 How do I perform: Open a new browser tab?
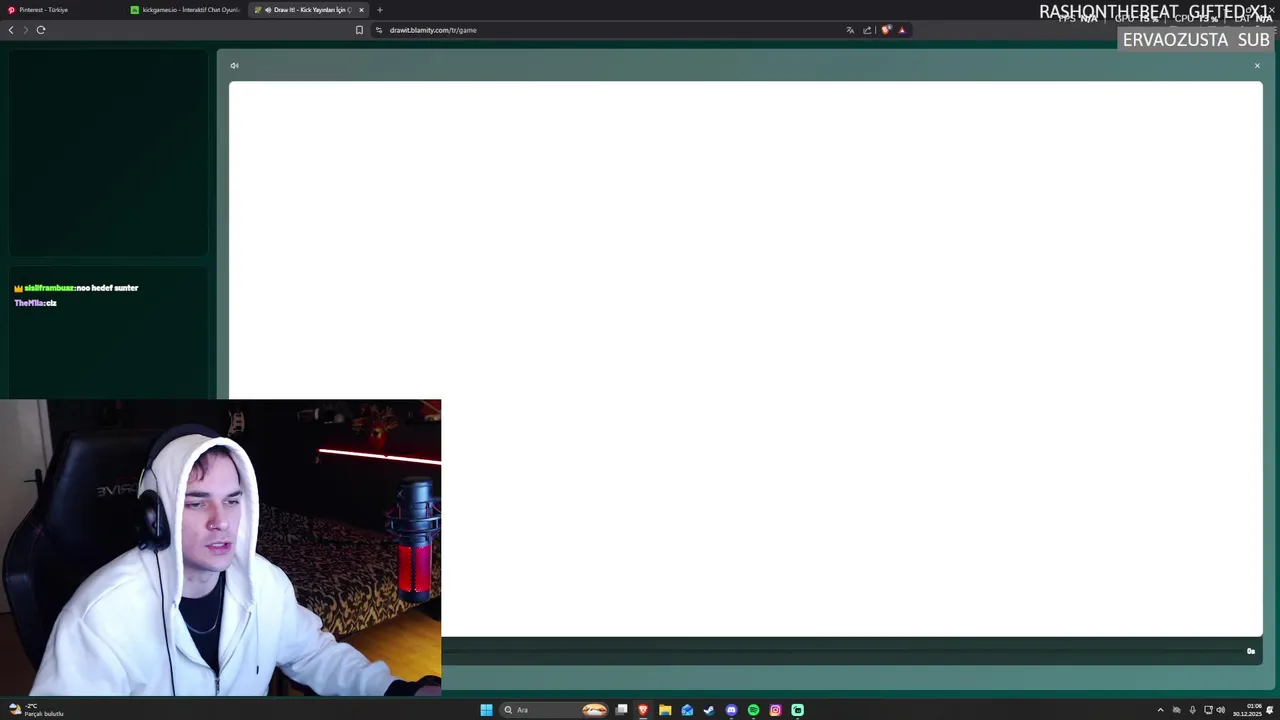tap(379, 10)
